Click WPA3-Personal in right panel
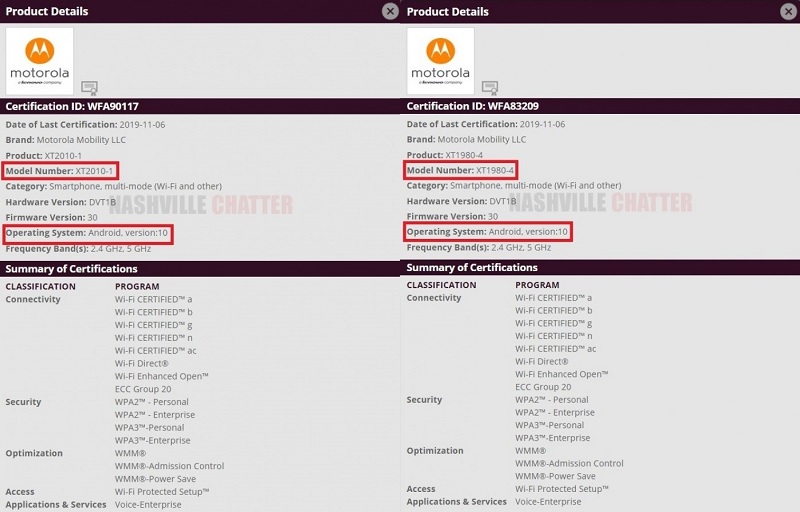The height and width of the screenshot is (512, 800). coord(549,425)
